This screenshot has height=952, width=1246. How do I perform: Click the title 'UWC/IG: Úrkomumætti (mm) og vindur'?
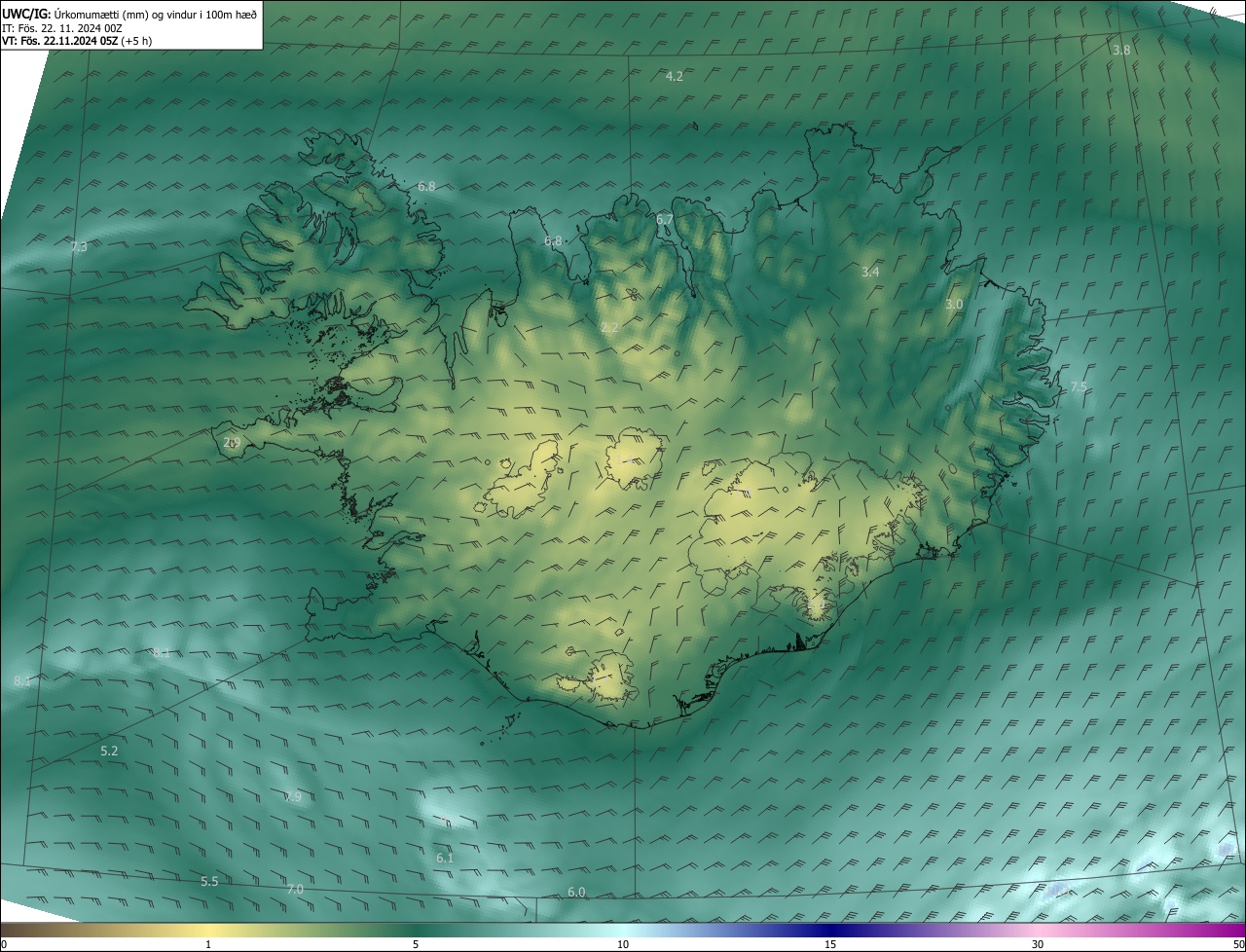(129, 14)
